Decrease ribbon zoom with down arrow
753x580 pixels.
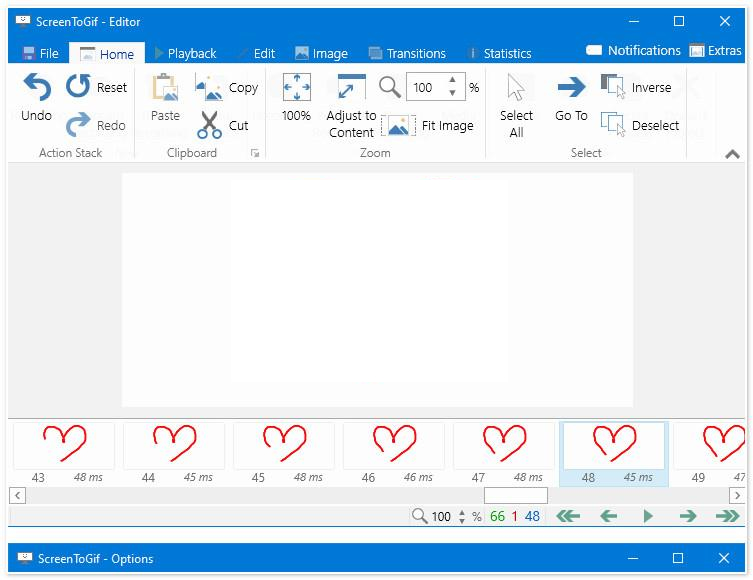coord(452,93)
